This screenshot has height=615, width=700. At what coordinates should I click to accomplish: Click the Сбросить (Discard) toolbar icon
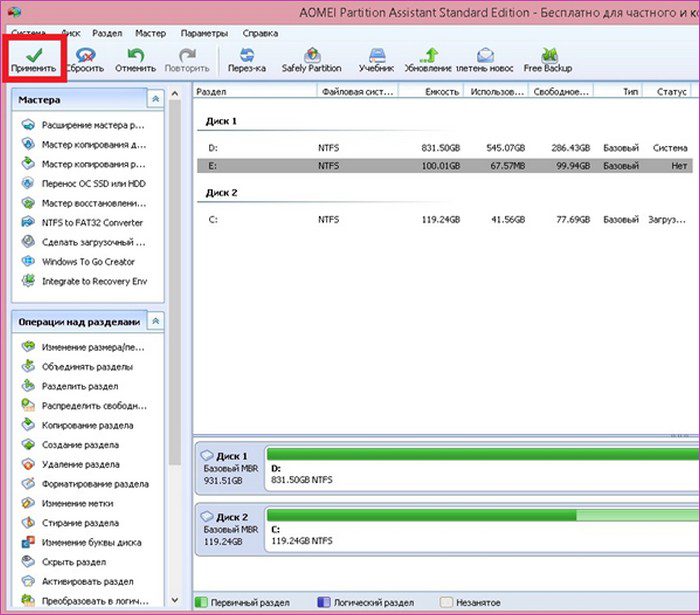(85, 60)
